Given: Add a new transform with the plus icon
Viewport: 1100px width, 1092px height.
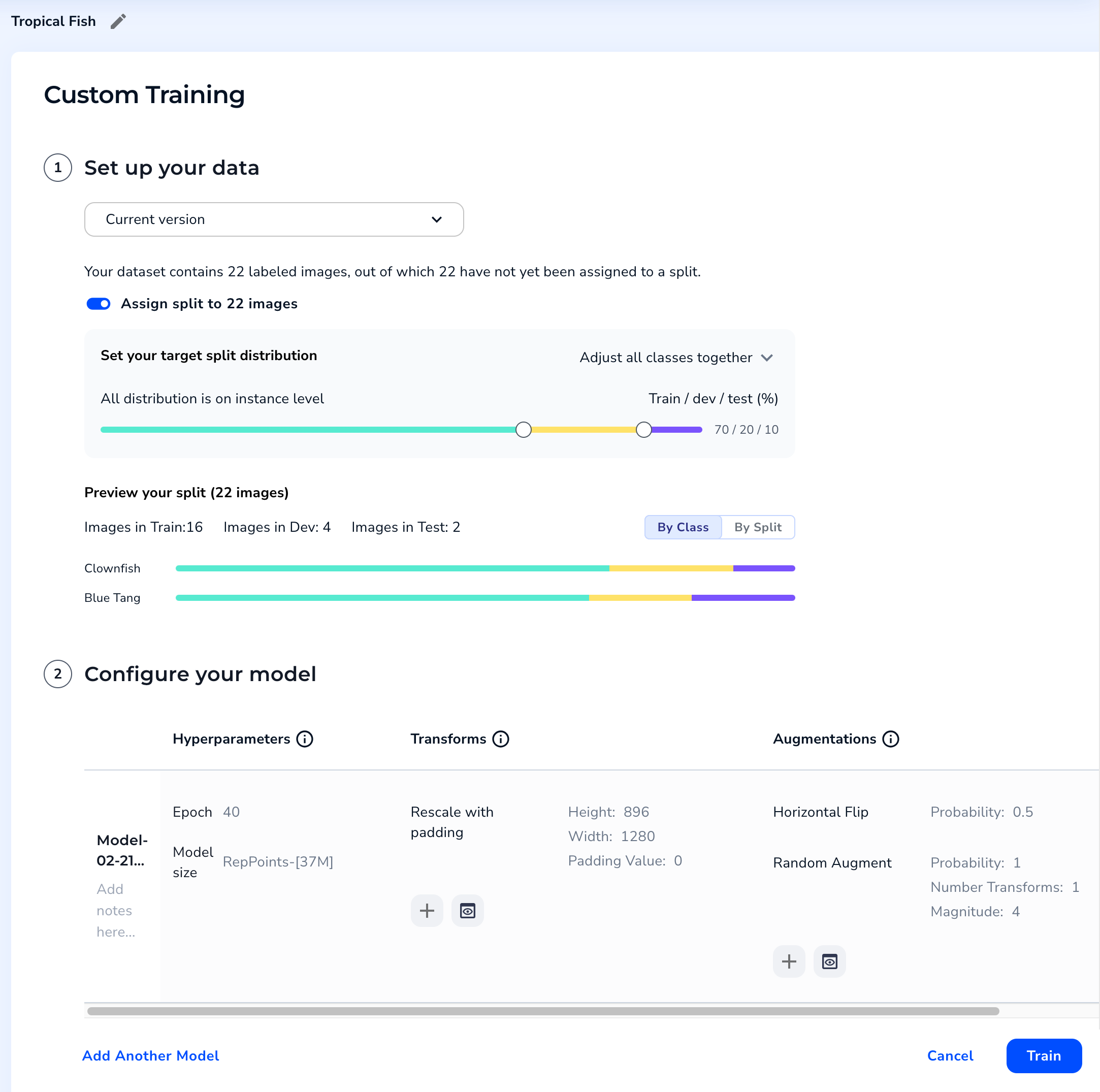Looking at the screenshot, I should click(427, 910).
